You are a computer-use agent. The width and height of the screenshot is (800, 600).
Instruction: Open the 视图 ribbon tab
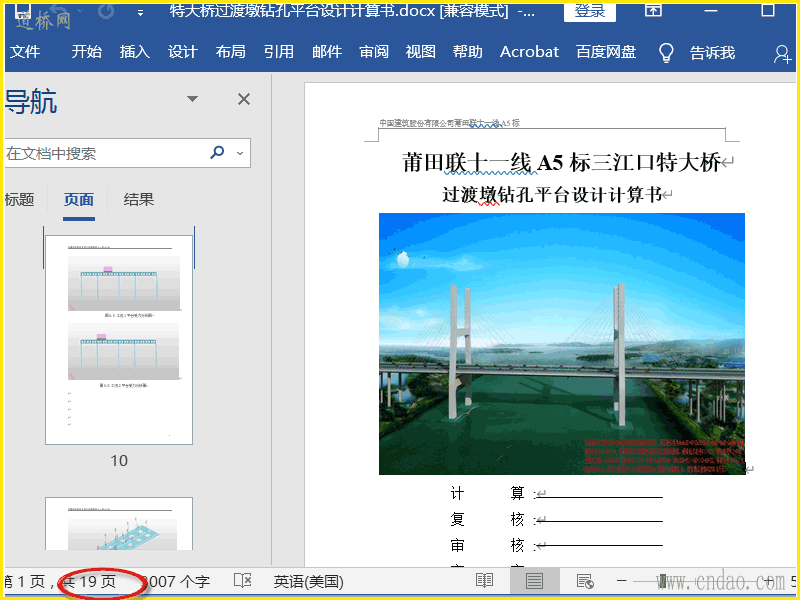click(420, 52)
